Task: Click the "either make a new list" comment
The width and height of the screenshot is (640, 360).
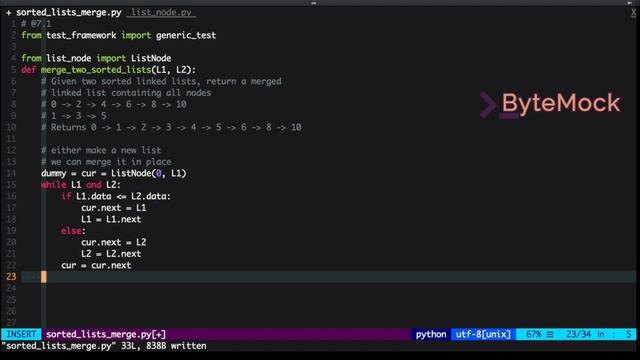Action: tap(101, 150)
